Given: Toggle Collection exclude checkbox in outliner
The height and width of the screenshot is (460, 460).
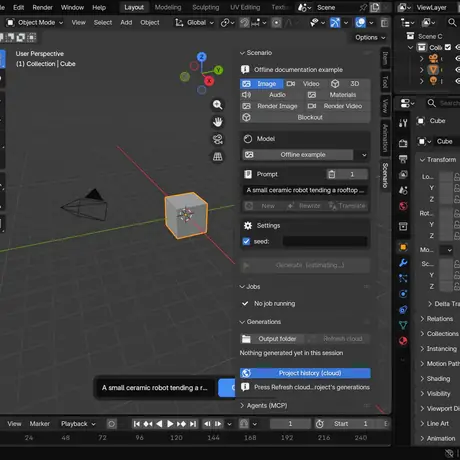Looking at the screenshot, I should click(x=448, y=47).
